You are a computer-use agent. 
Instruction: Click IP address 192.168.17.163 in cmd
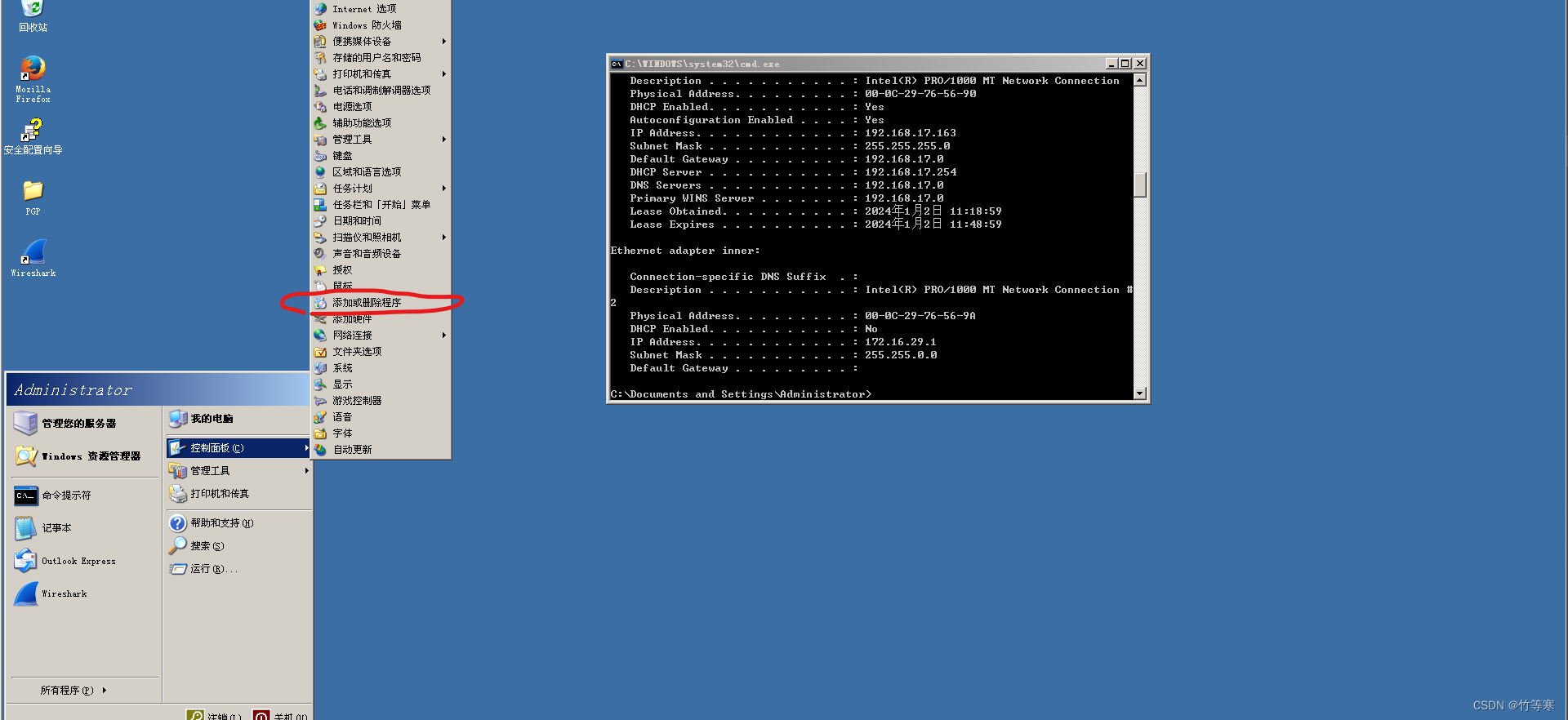[x=911, y=133]
